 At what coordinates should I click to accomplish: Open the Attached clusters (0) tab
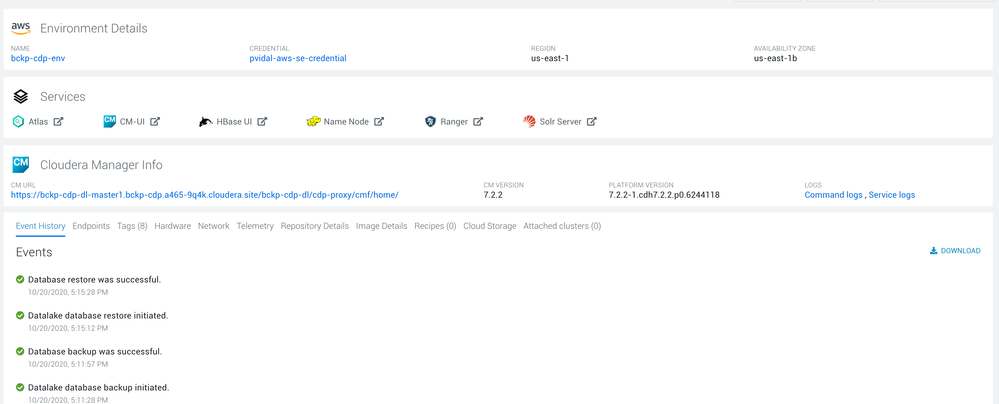point(562,226)
